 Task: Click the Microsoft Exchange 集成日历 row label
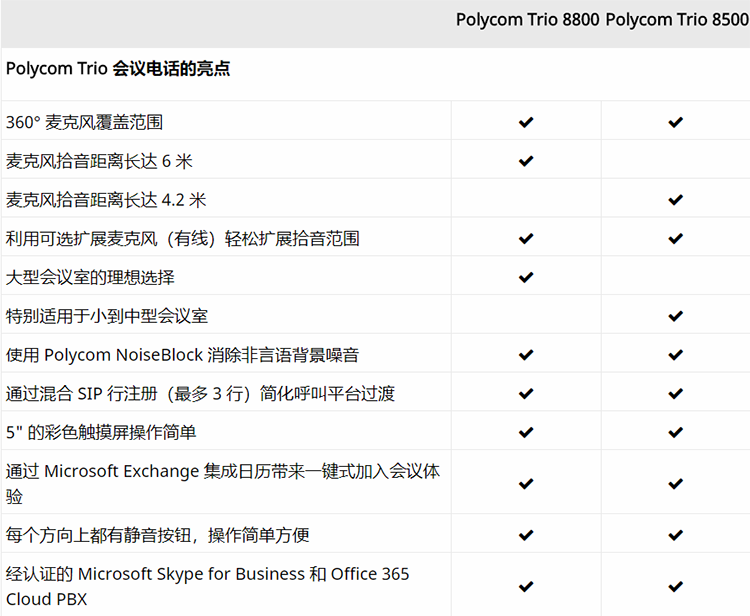coord(223,484)
